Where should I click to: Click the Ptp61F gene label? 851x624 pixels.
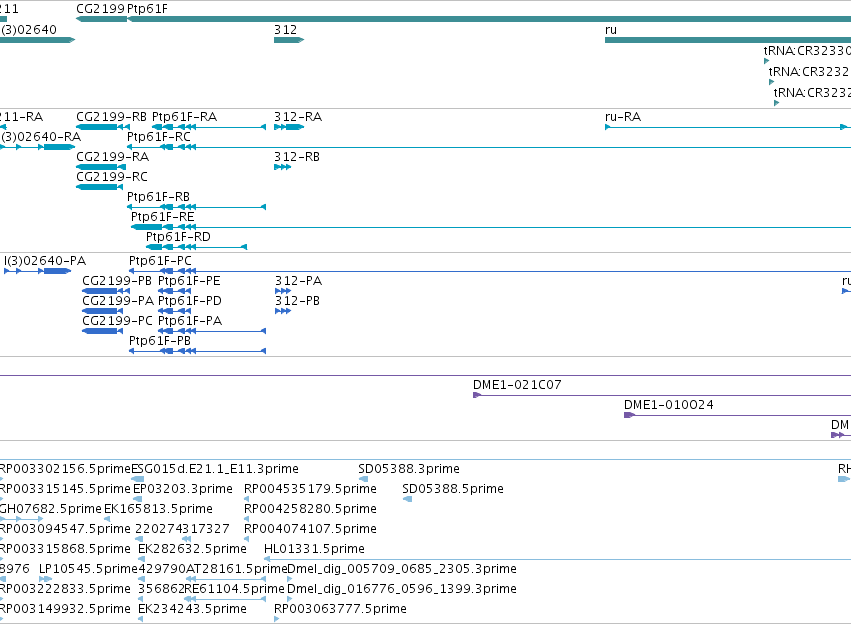pos(147,9)
